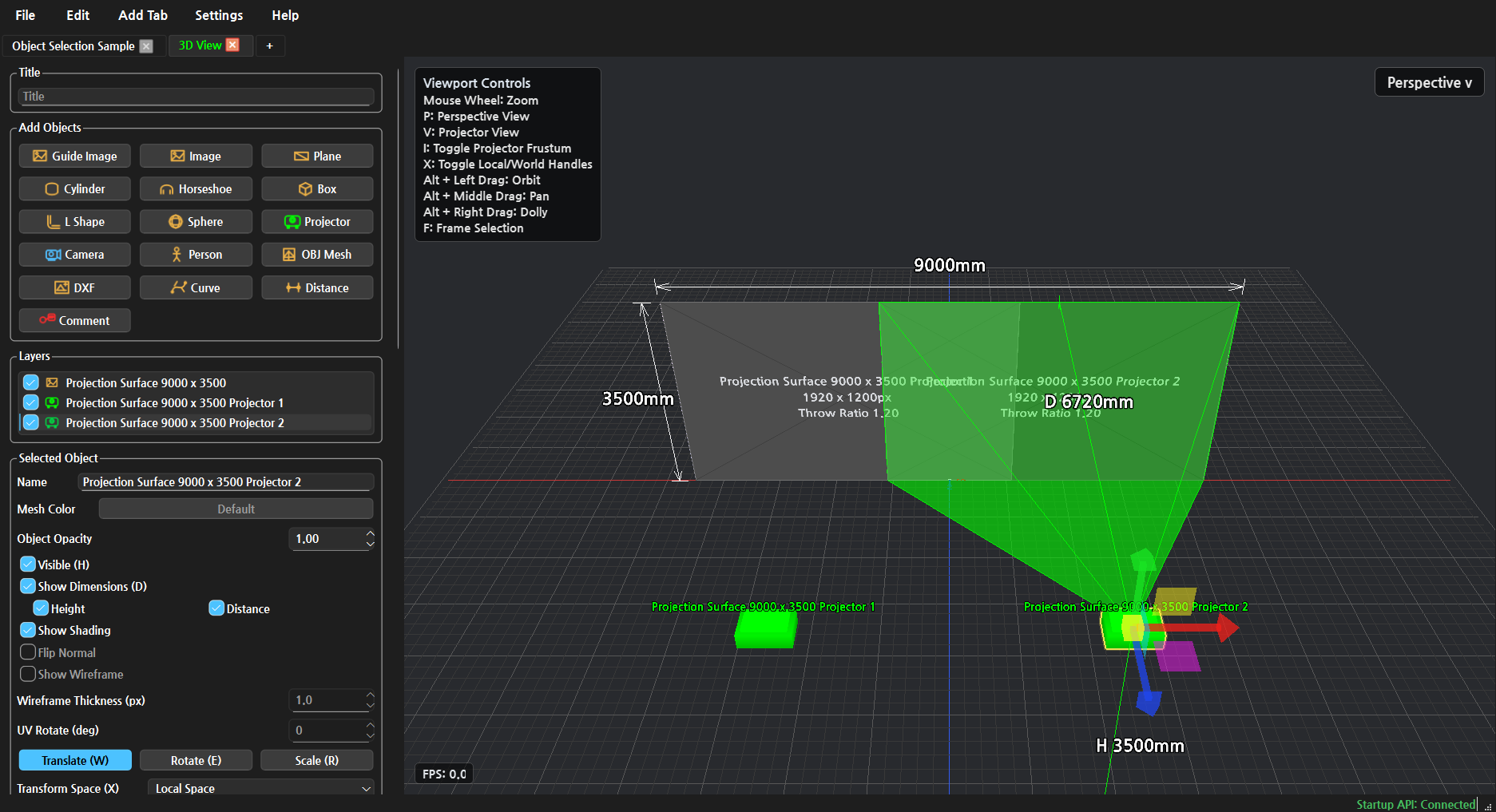Image resolution: width=1496 pixels, height=812 pixels.
Task: Switch to the 3D View tab
Action: [200, 46]
